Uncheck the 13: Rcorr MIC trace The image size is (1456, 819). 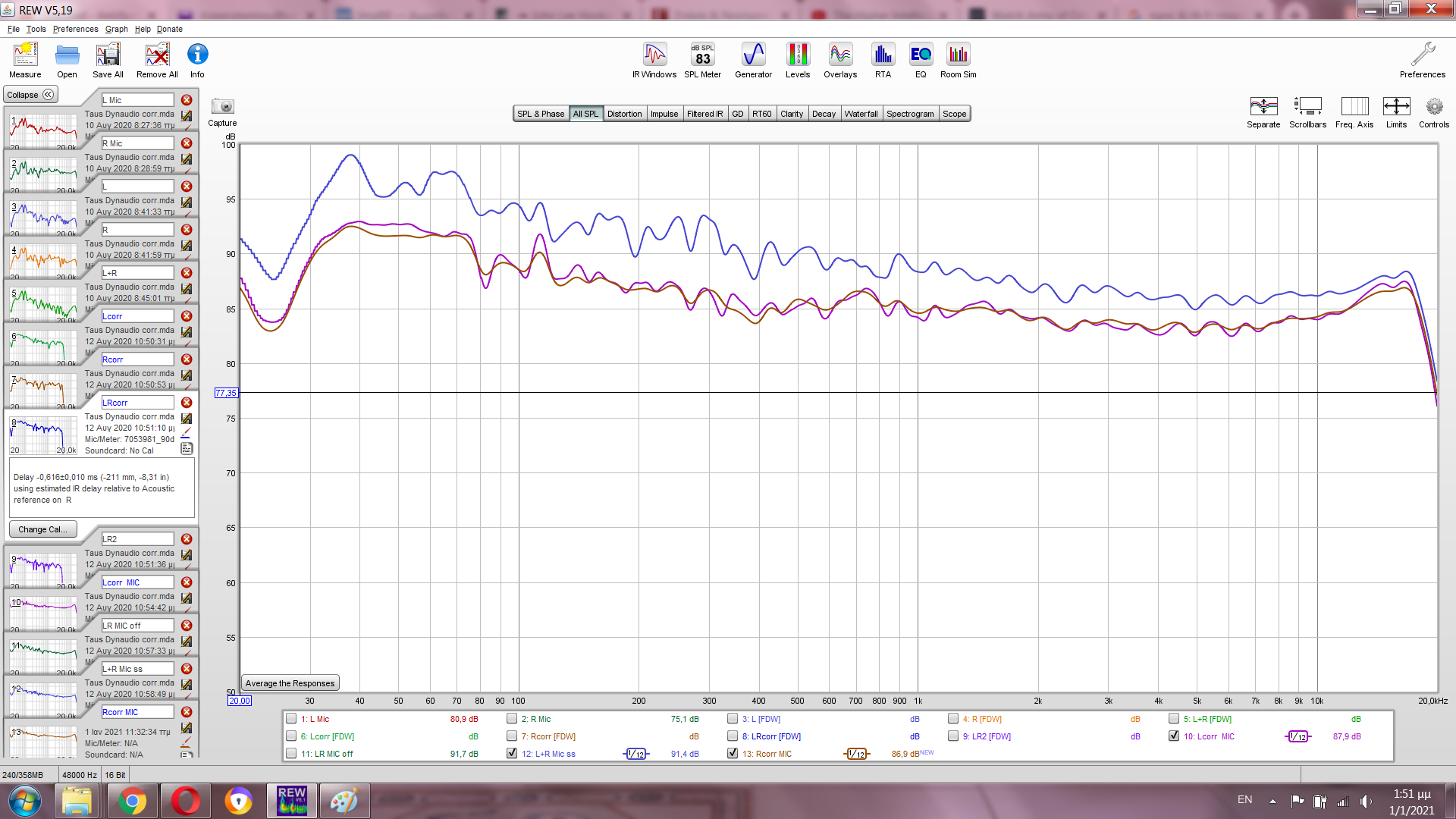733,754
